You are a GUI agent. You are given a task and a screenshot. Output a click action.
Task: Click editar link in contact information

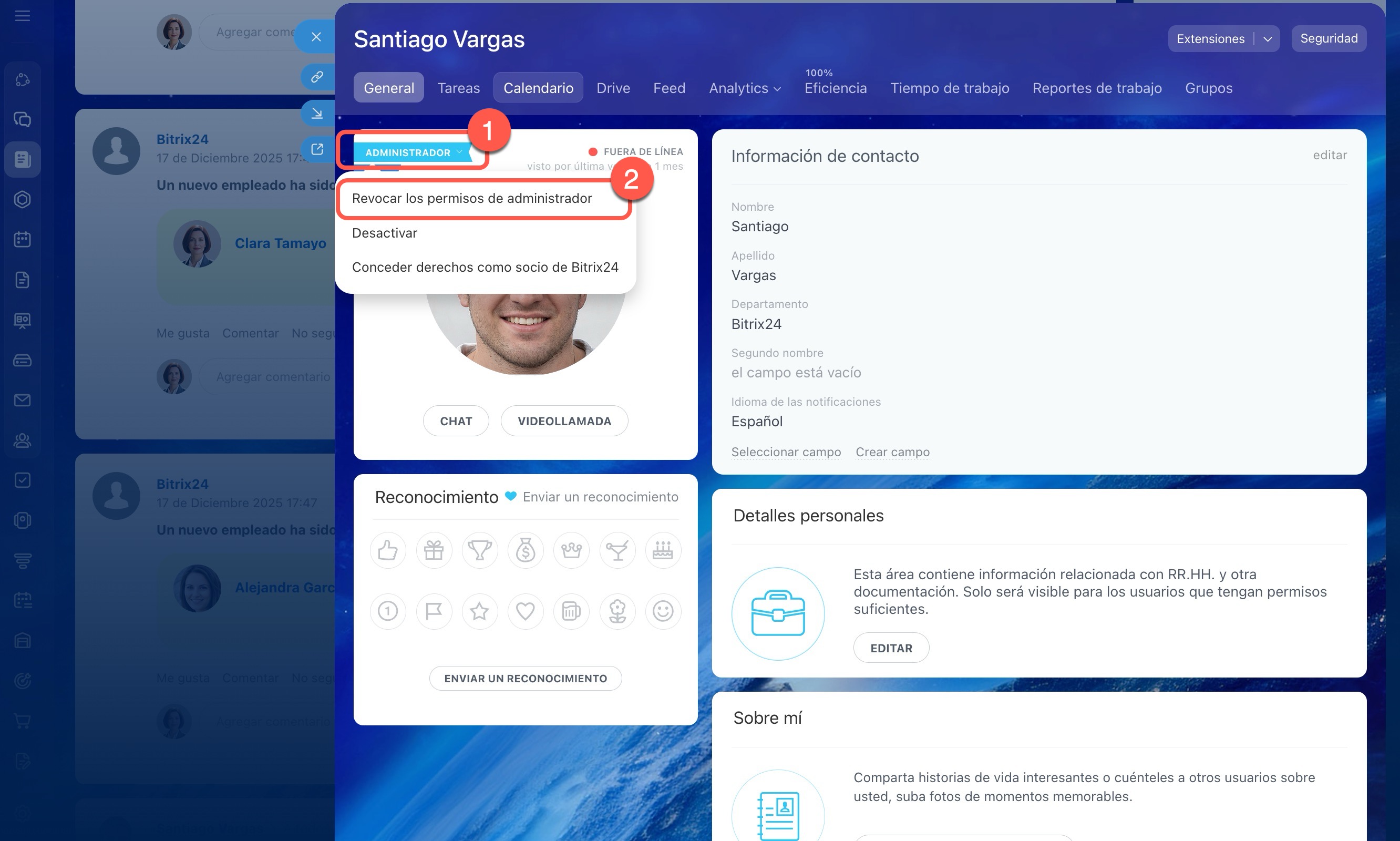(x=1329, y=155)
